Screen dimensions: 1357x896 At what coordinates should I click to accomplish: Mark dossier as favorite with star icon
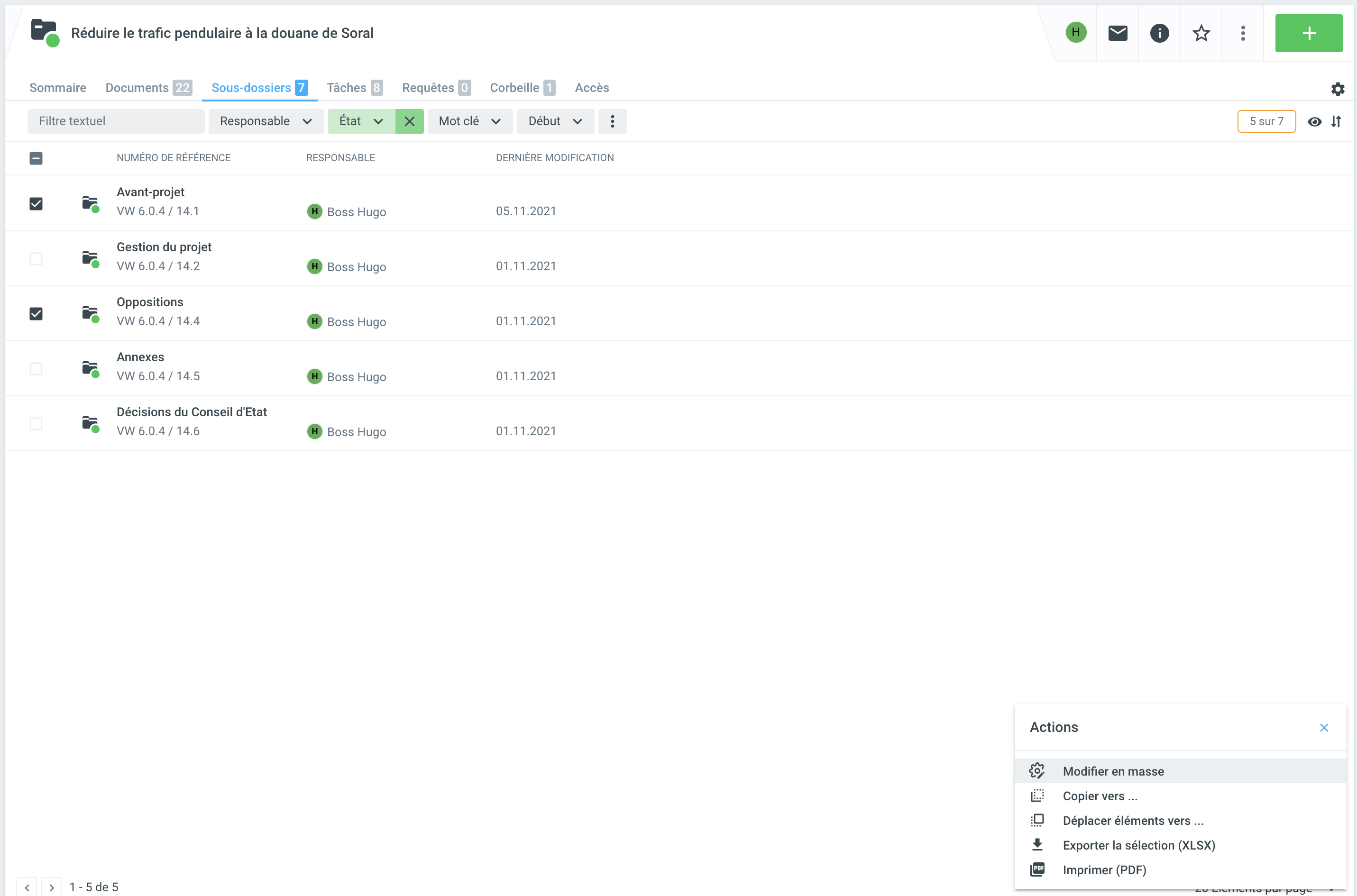(1201, 33)
